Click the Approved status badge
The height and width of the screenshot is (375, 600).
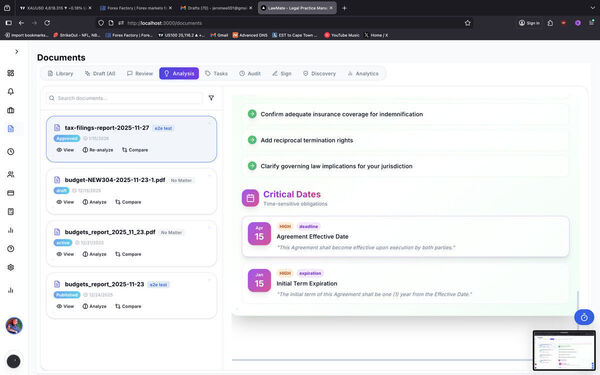[67, 138]
